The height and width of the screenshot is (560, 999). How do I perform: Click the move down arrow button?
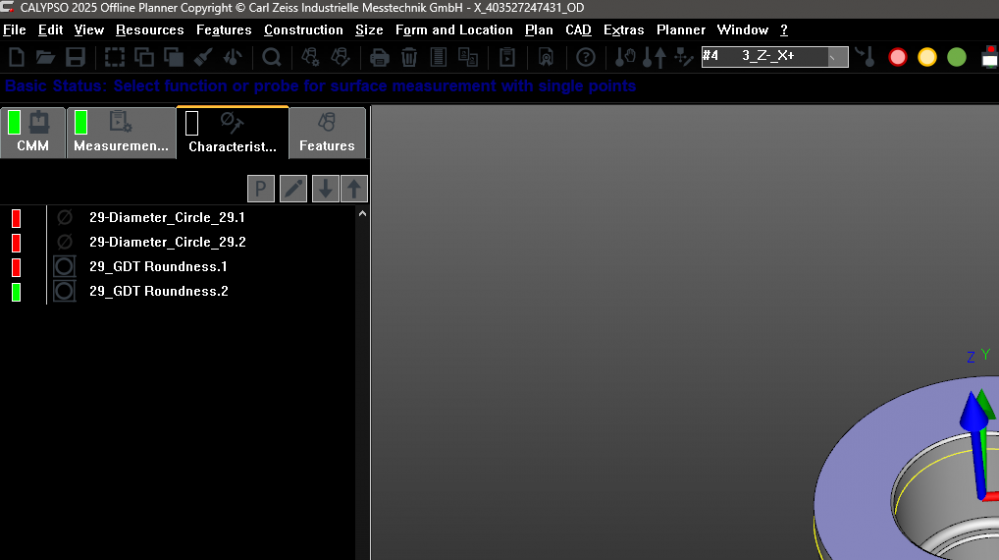pyautogui.click(x=325, y=189)
